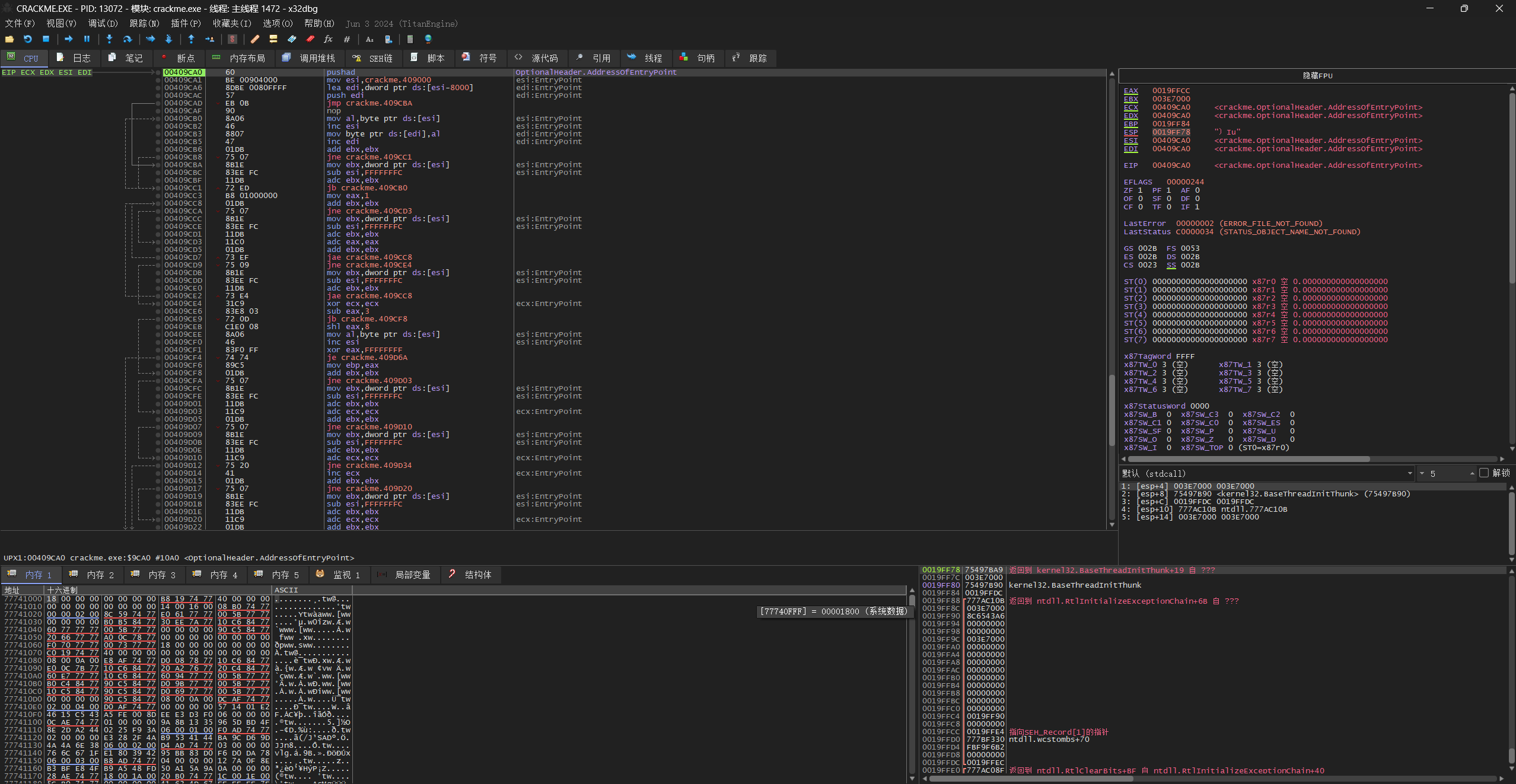Image resolution: width=1516 pixels, height=784 pixels.
Task: Open the 调试(D) menu
Action: (102, 24)
